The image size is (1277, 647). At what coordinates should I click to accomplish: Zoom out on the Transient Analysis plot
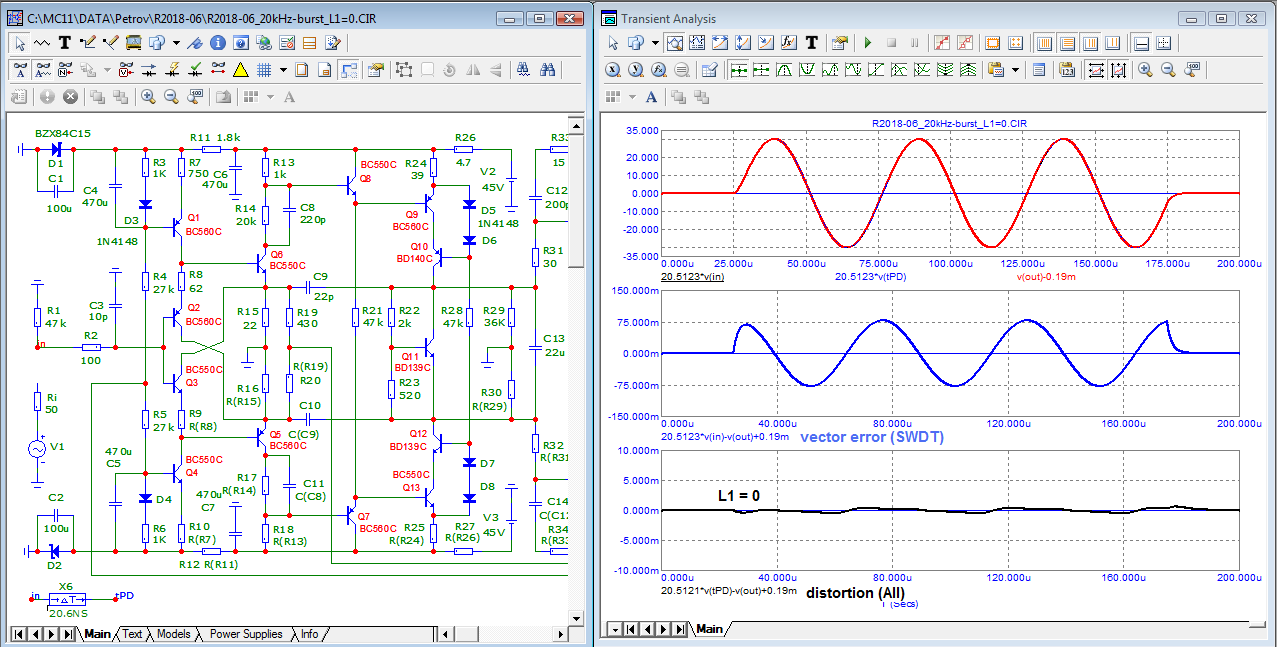click(1168, 70)
